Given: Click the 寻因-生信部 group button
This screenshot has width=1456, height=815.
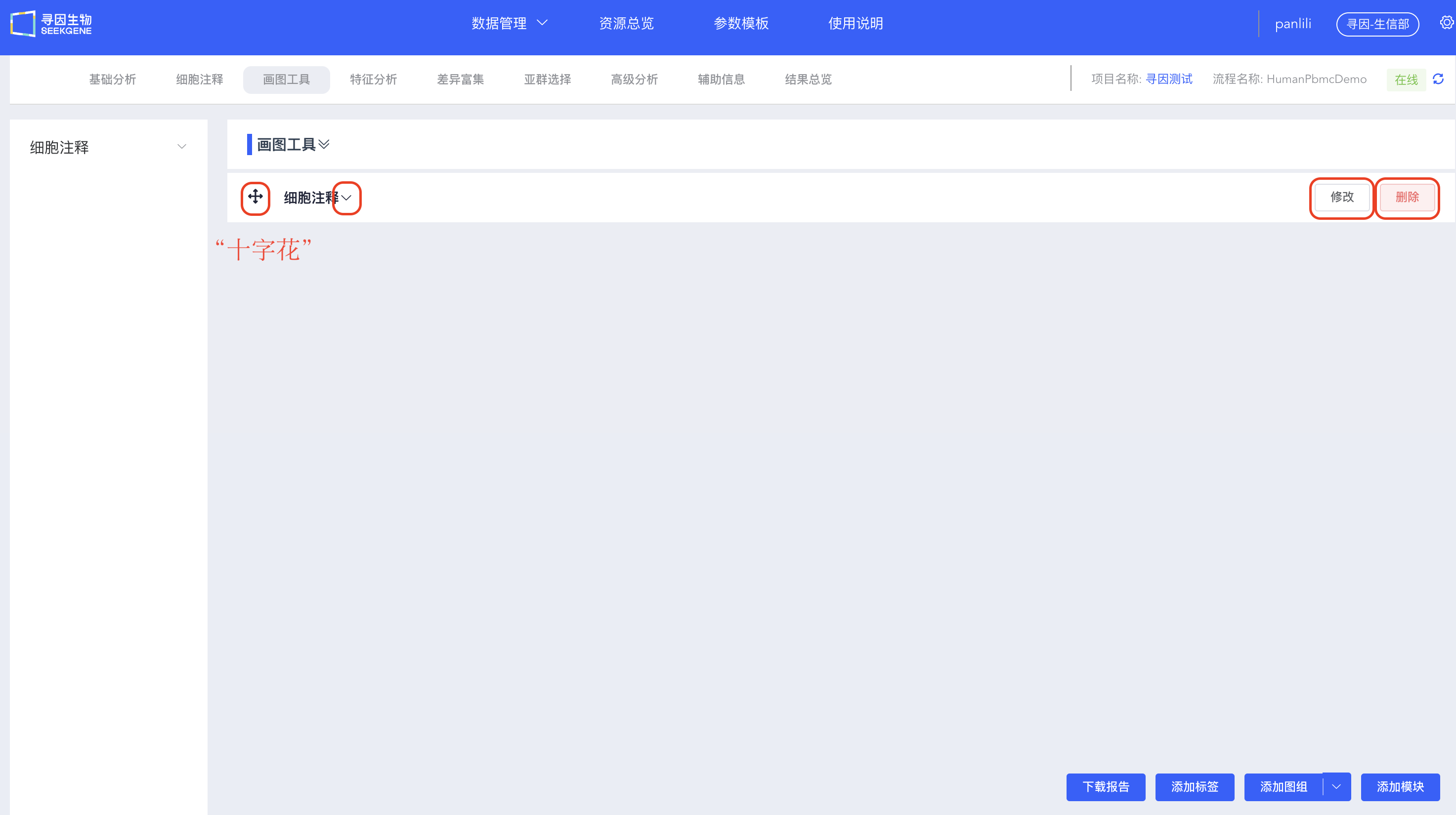Looking at the screenshot, I should (1377, 24).
